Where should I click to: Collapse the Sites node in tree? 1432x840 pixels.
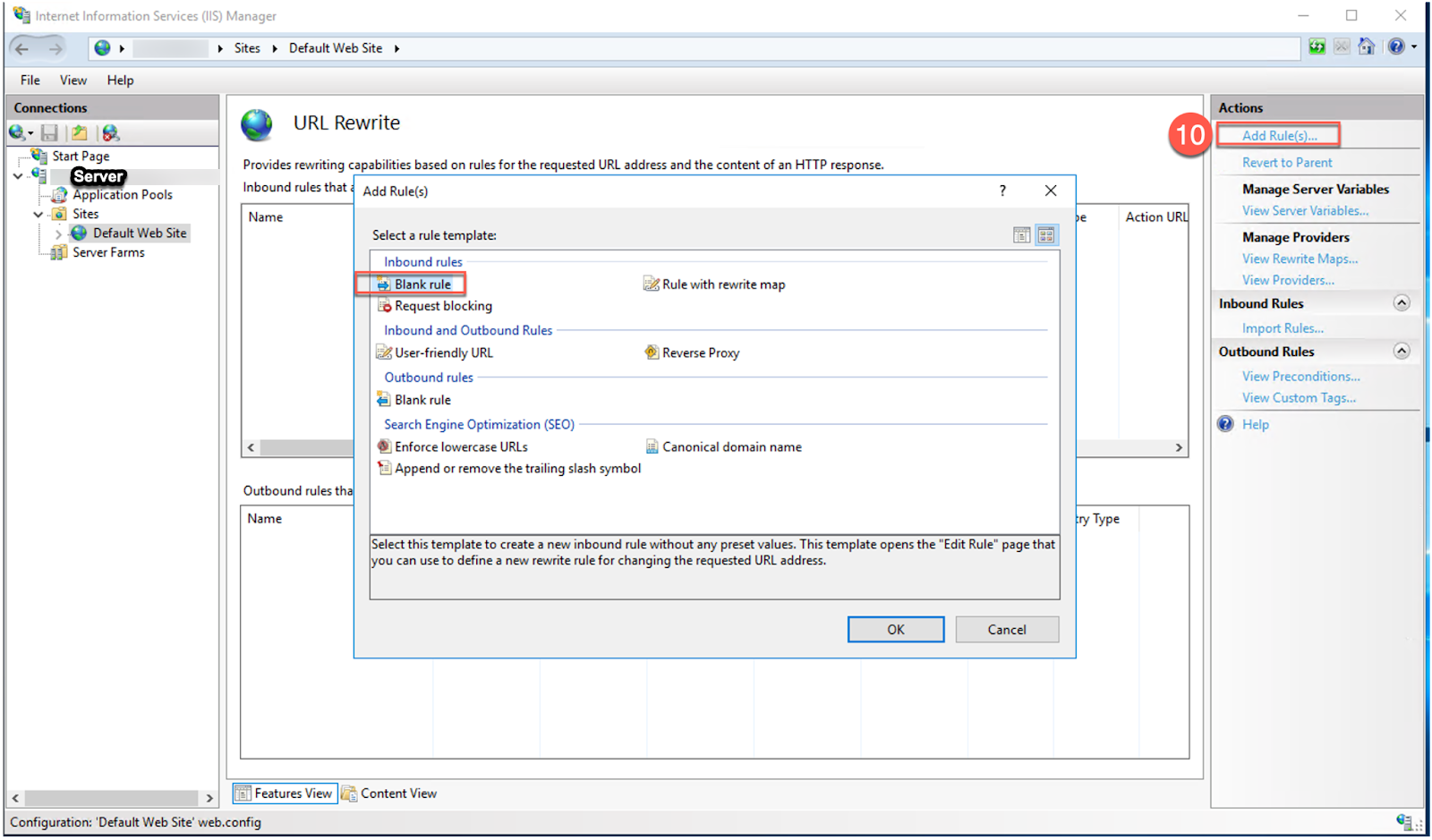[38, 214]
